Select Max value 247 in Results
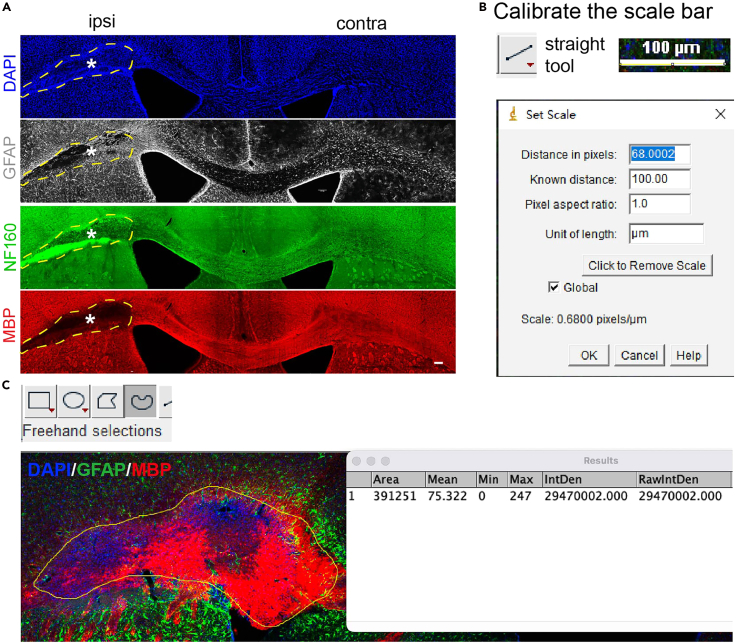The image size is (736, 644). [521, 496]
